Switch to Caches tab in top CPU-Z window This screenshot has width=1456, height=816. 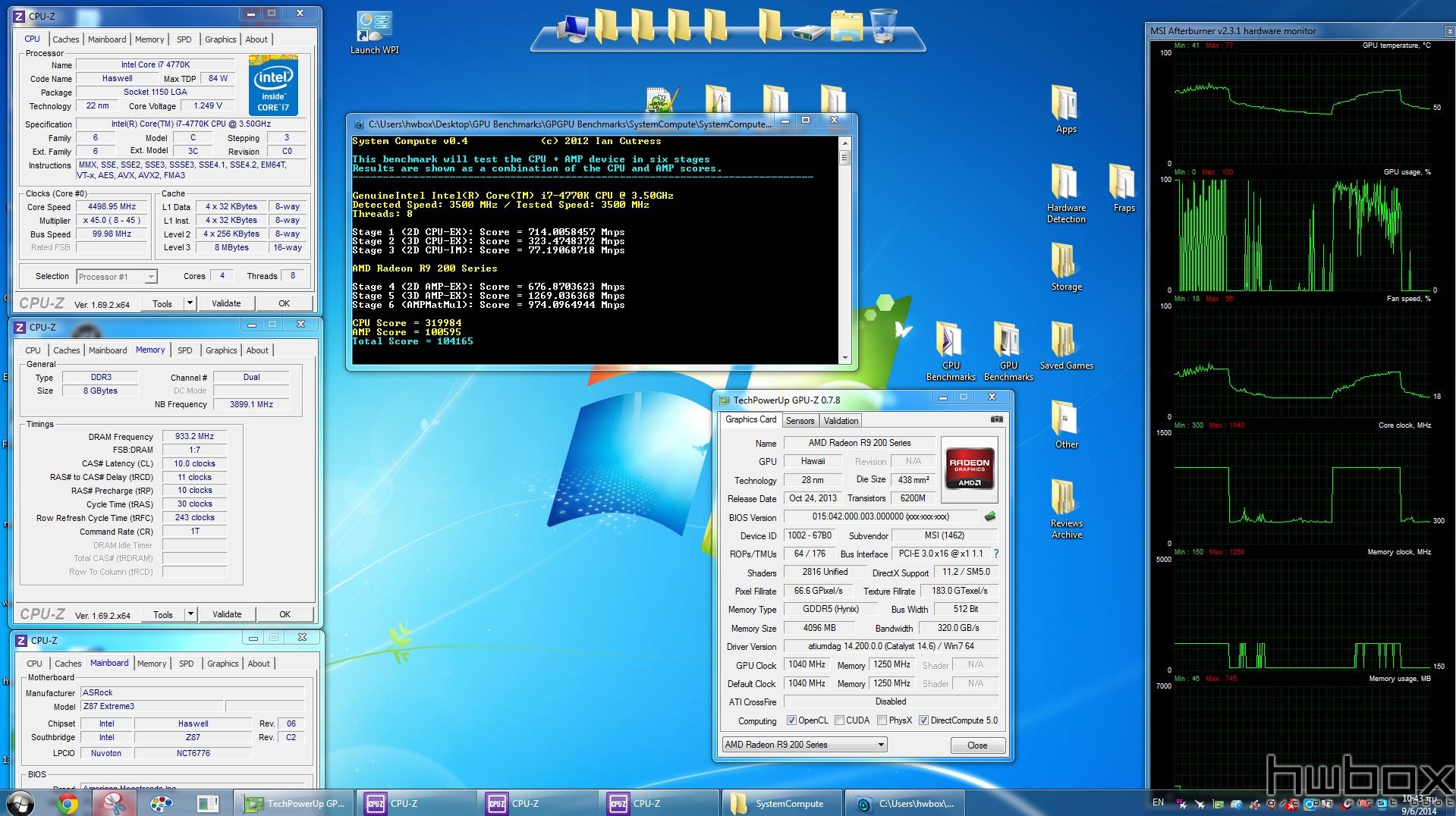(65, 39)
